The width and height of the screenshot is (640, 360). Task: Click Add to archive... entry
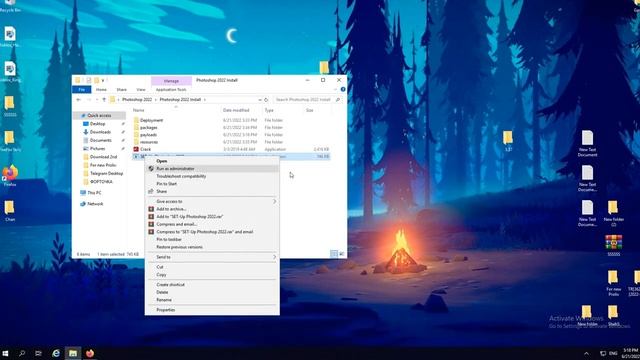212,209
